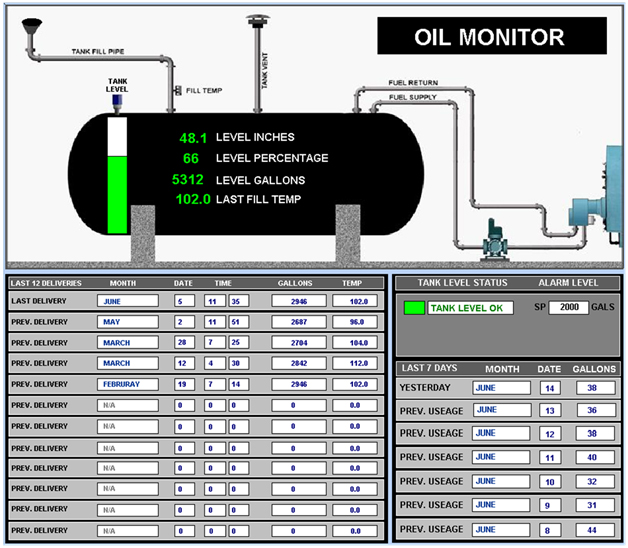
Task: Click the 102.0 last fill temp value
Action: pos(193,199)
